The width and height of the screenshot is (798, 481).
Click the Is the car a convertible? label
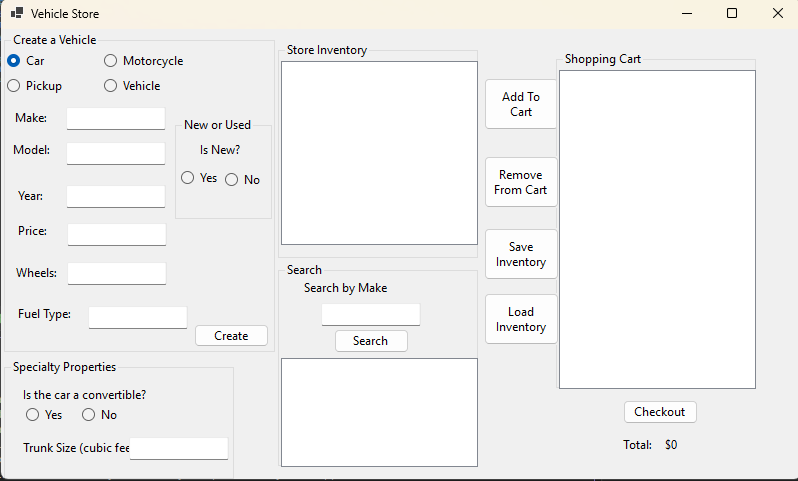coord(84,395)
